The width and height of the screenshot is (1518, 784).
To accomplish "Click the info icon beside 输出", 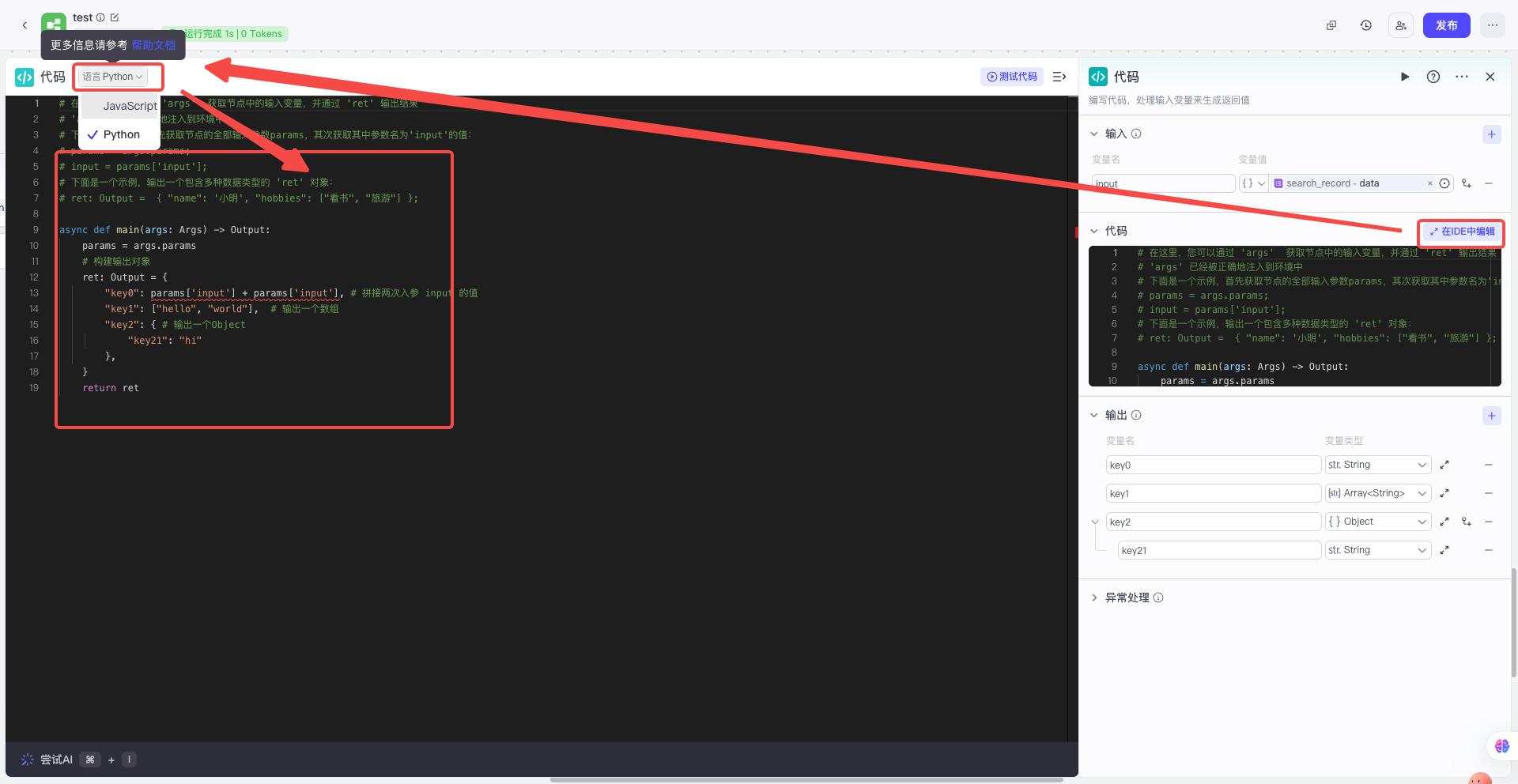I will pos(1136,415).
